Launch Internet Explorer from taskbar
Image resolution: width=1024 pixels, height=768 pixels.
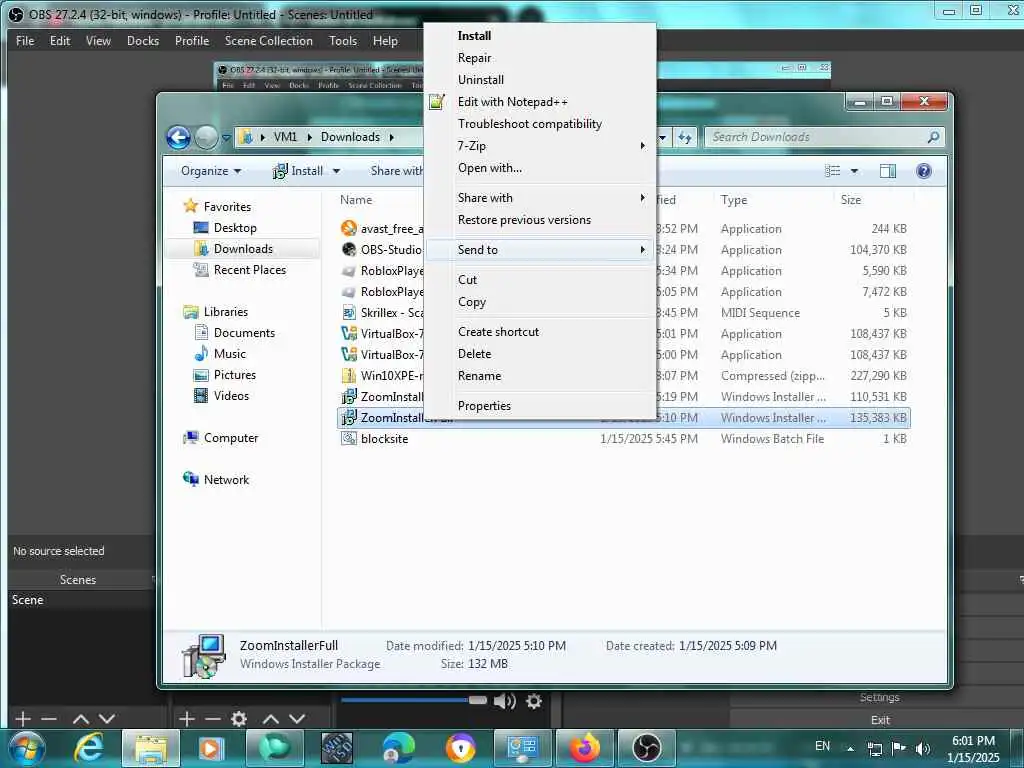pyautogui.click(x=88, y=748)
